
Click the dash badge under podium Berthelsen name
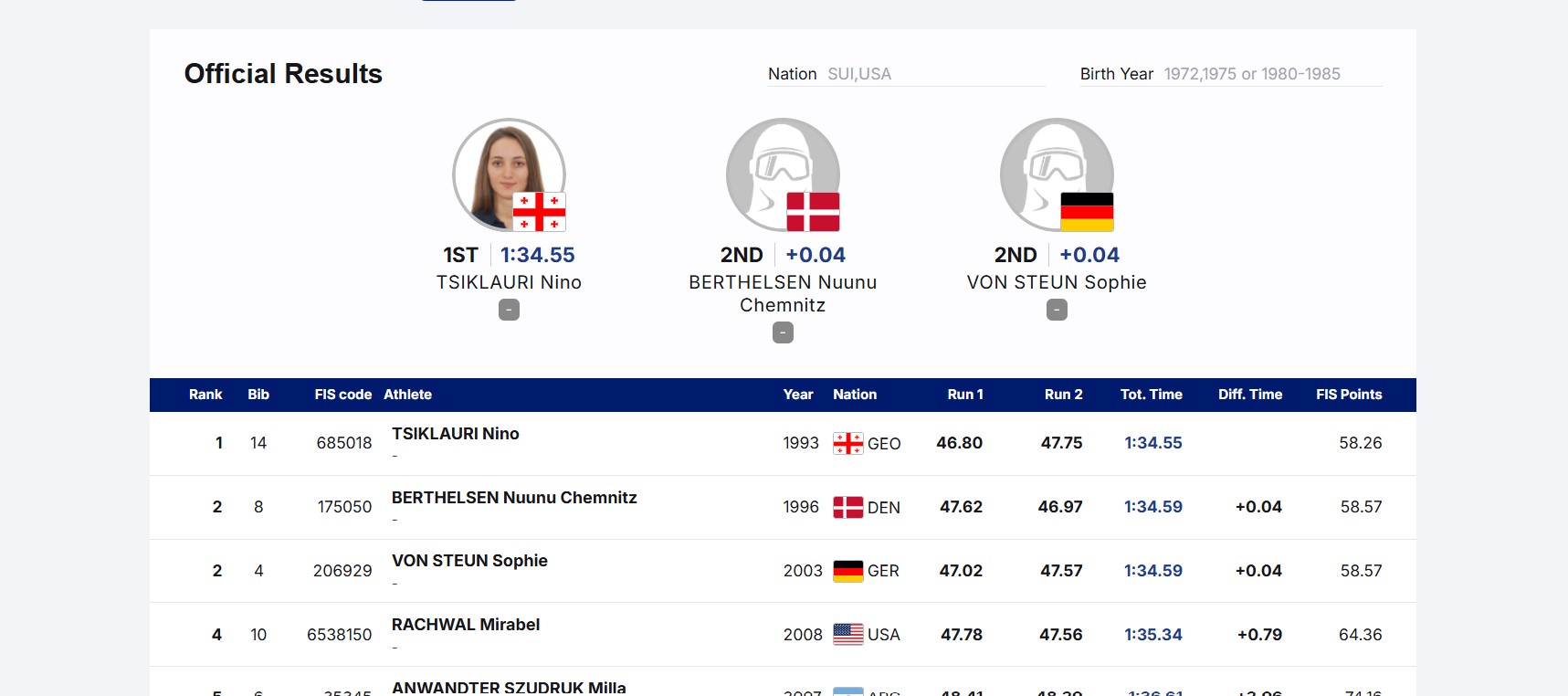coord(783,333)
